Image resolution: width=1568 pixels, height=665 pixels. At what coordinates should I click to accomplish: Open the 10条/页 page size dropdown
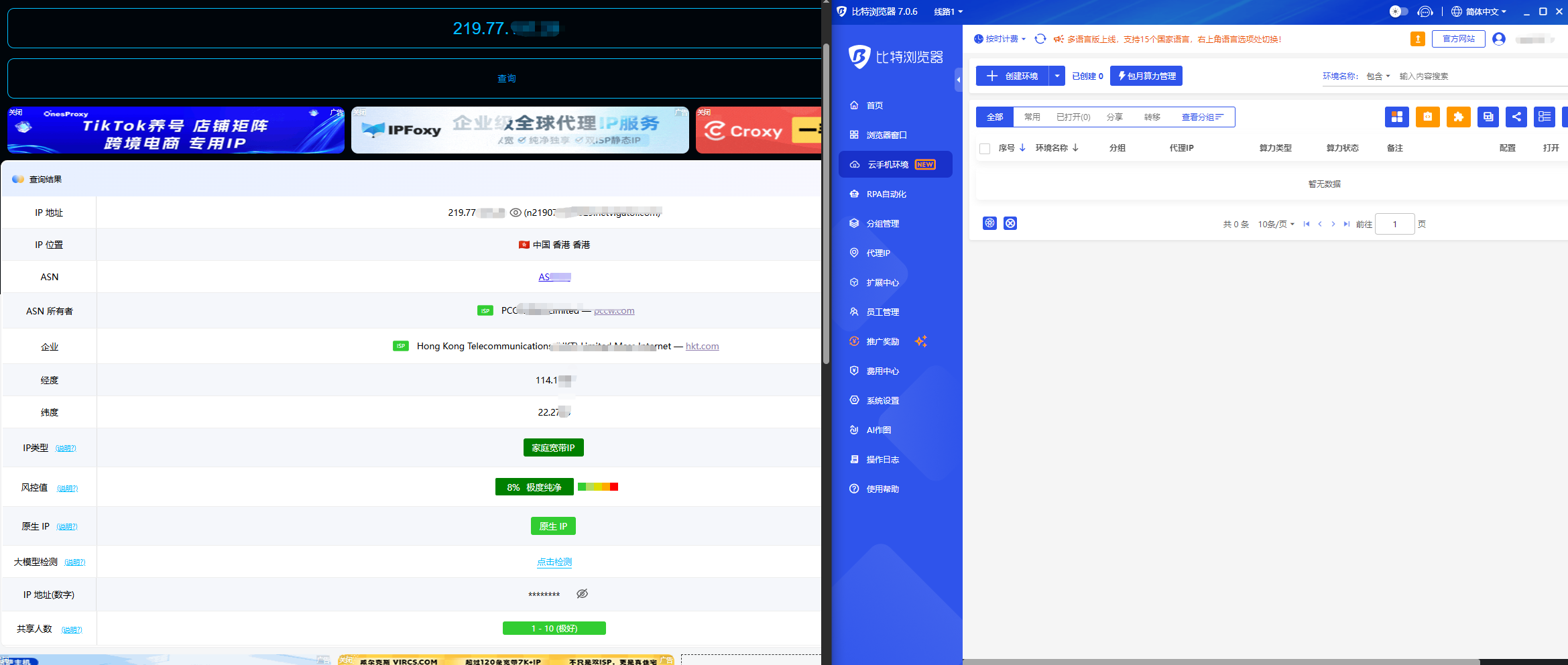(x=1275, y=224)
